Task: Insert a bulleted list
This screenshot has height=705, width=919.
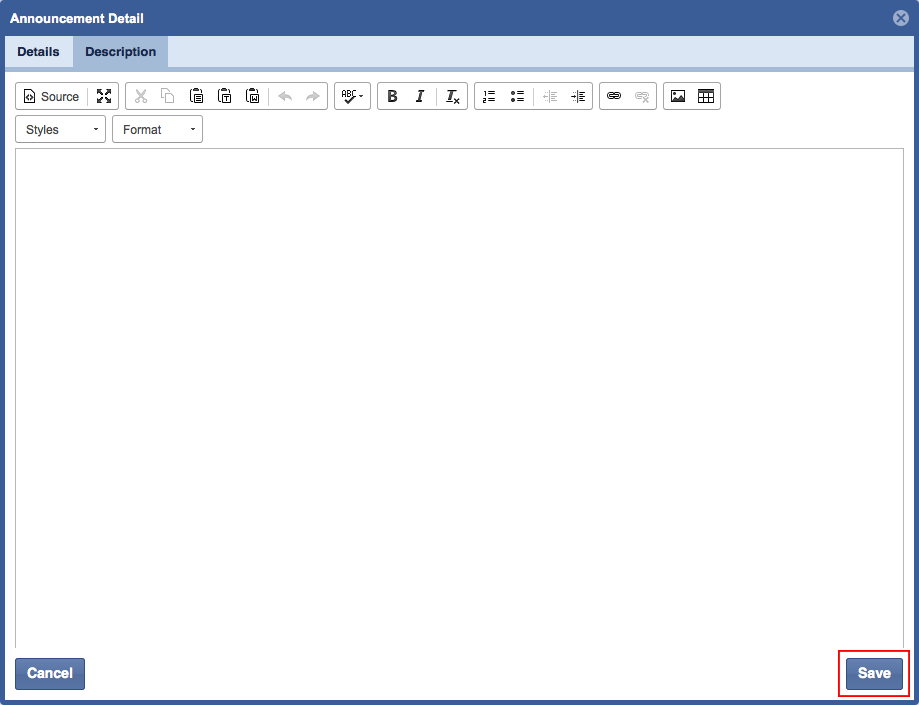Action: tap(517, 97)
